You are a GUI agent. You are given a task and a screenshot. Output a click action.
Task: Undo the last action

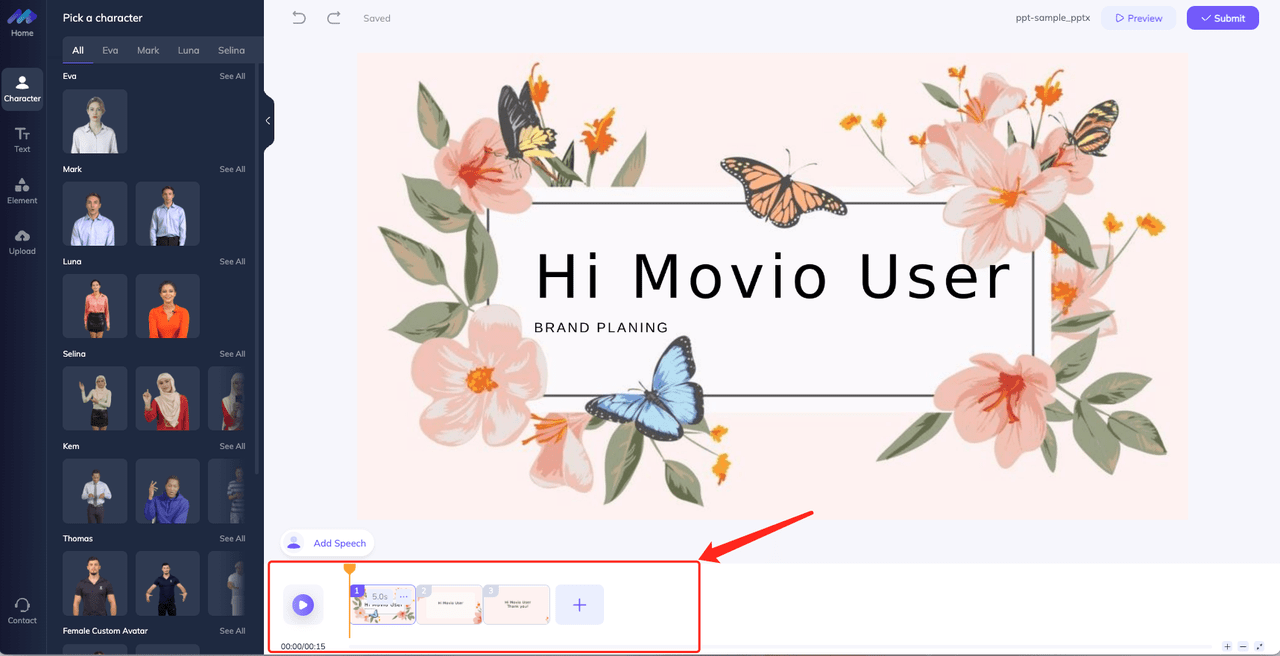coord(299,18)
